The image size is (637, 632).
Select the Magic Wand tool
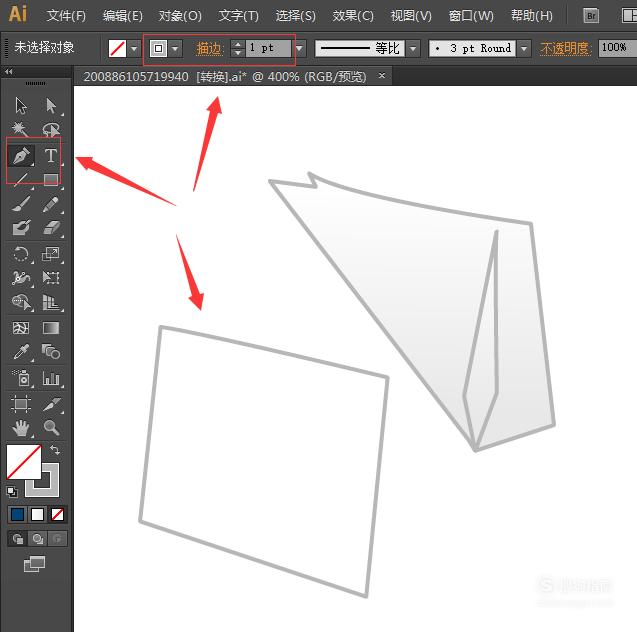point(20,130)
